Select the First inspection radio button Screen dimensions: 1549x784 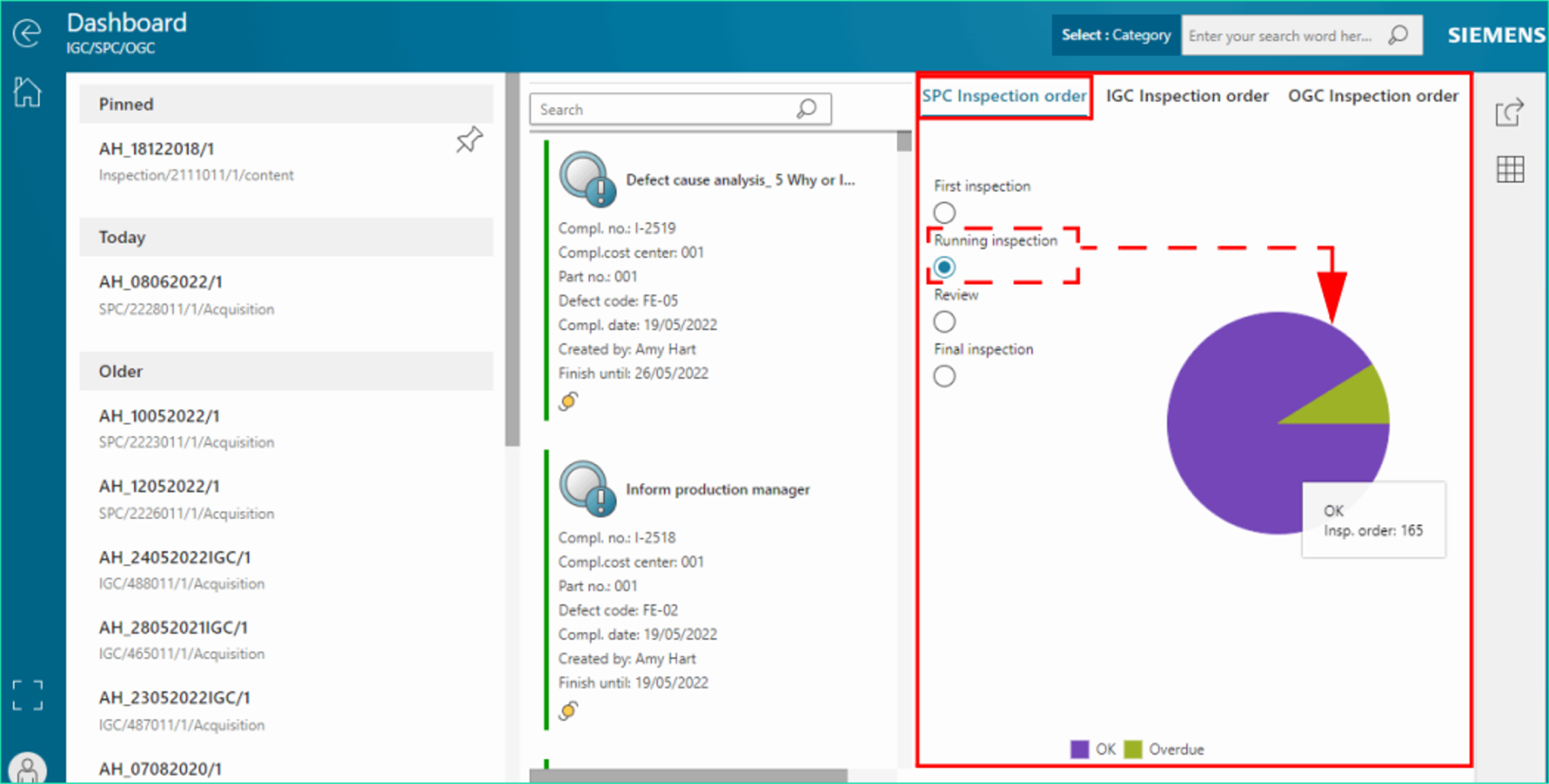coord(944,212)
